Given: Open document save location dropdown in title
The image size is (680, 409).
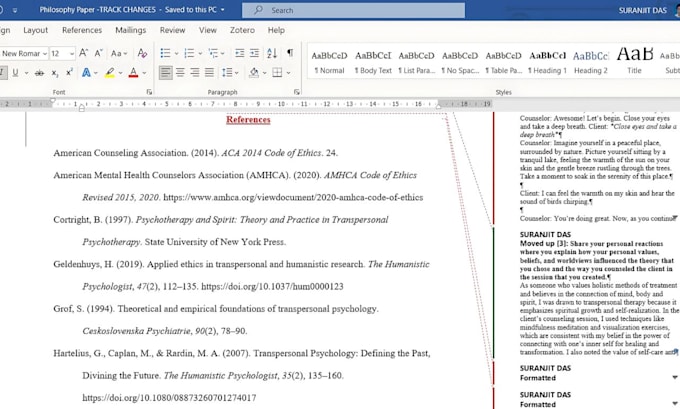Looking at the screenshot, I should point(223,10).
